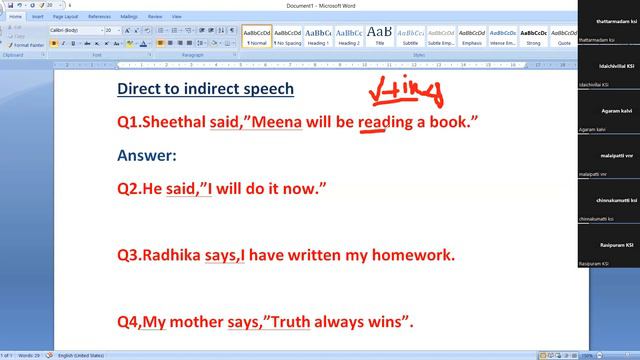Apply the Subtitle style

(x=411, y=37)
